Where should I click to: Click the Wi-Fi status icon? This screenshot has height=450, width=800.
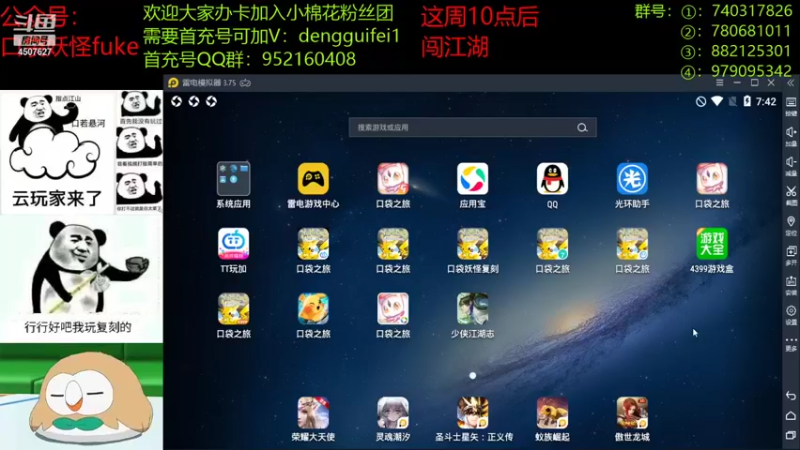717,101
